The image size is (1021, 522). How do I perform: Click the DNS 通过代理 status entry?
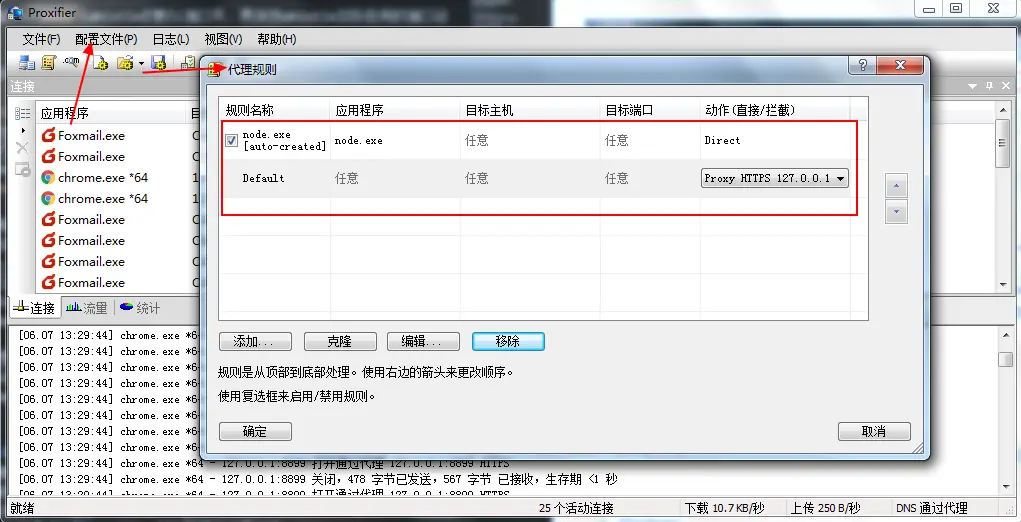[x=932, y=508]
